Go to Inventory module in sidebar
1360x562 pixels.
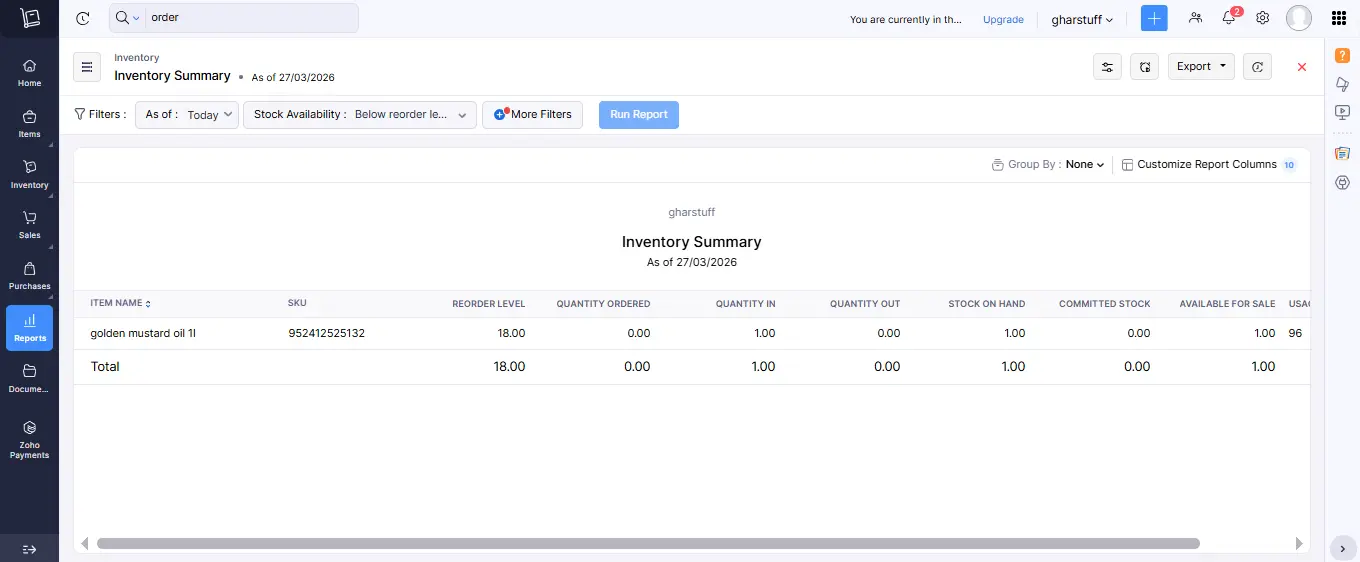pos(29,175)
